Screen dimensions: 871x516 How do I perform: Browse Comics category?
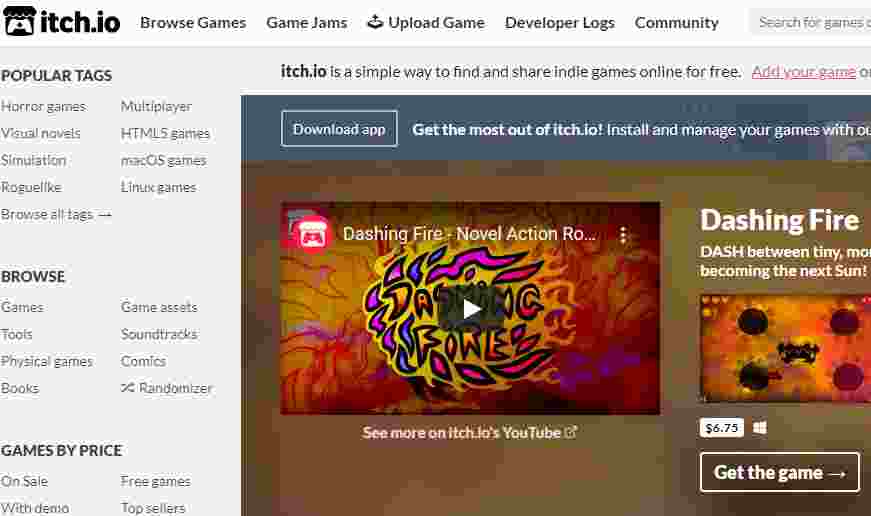[143, 362]
